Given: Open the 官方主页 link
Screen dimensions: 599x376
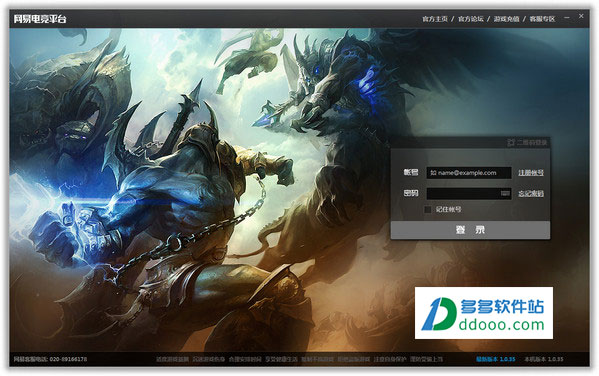Looking at the screenshot, I should point(435,19).
